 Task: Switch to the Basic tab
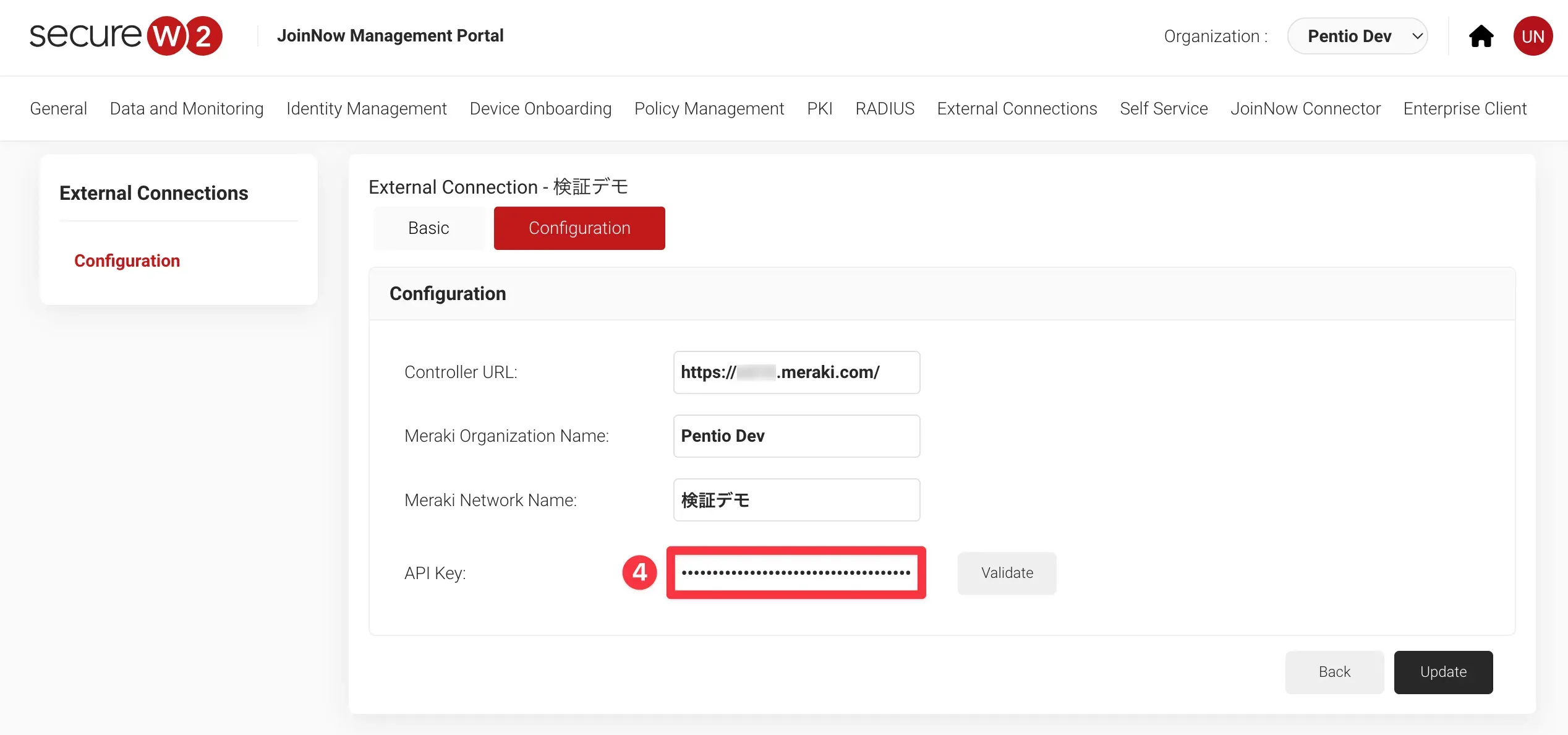pyautogui.click(x=428, y=228)
